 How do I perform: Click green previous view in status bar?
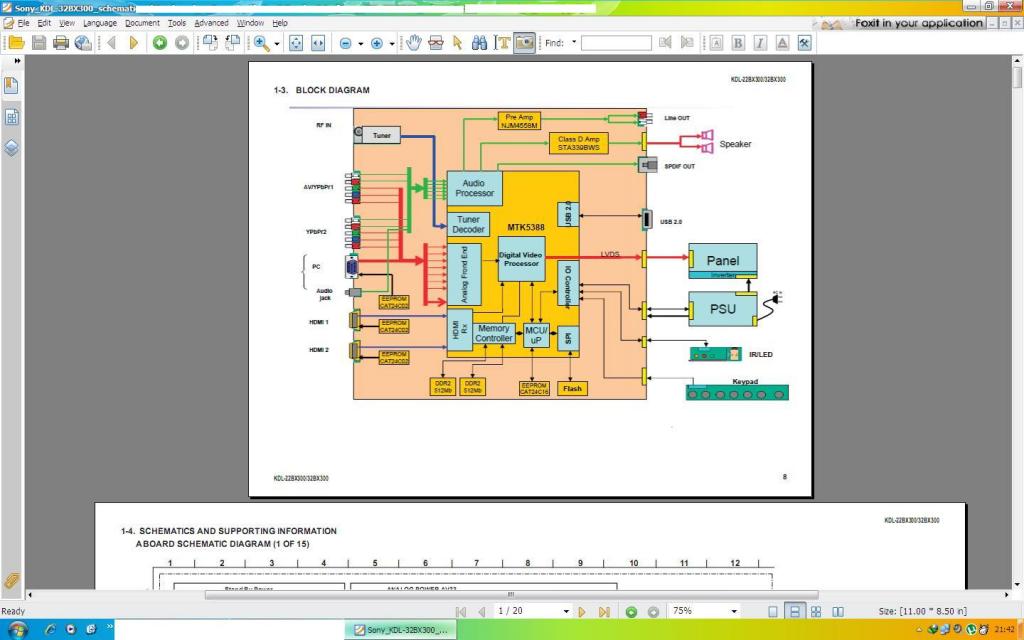pos(631,612)
